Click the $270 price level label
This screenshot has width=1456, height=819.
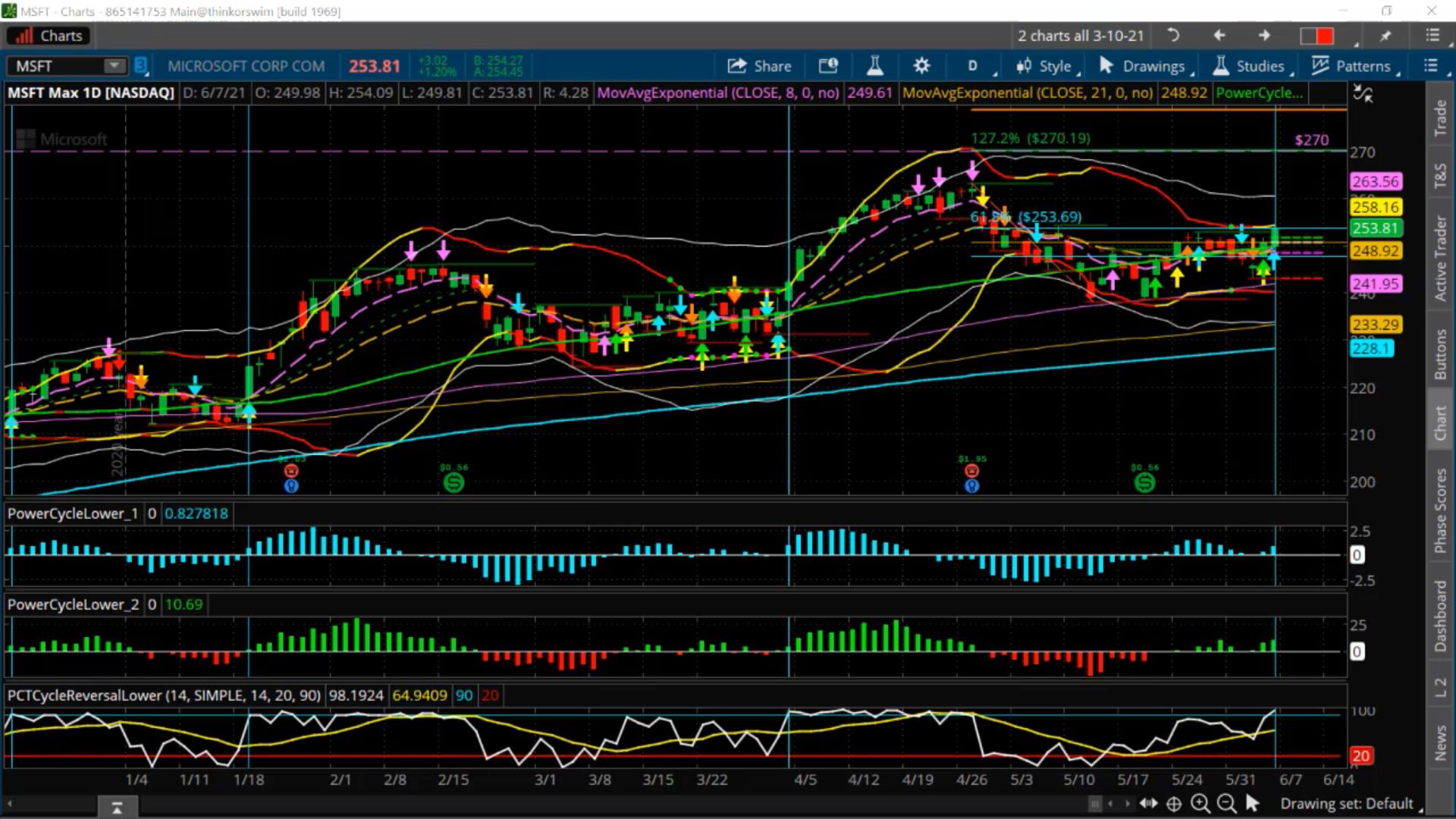pos(1311,140)
